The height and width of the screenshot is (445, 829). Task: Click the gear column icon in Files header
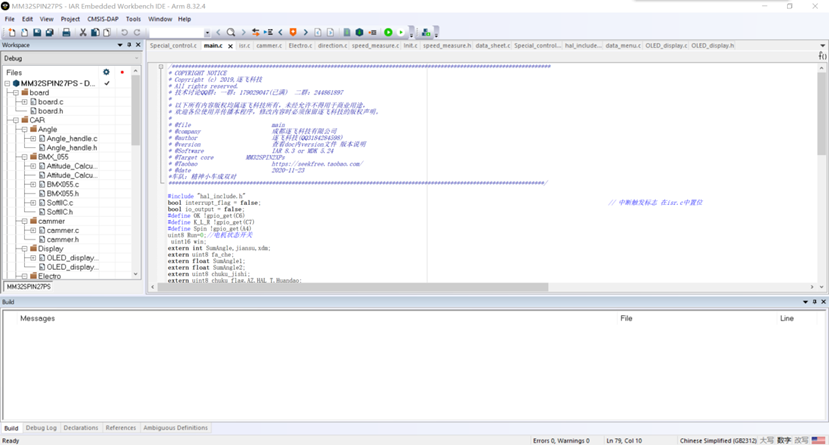[x=106, y=72]
